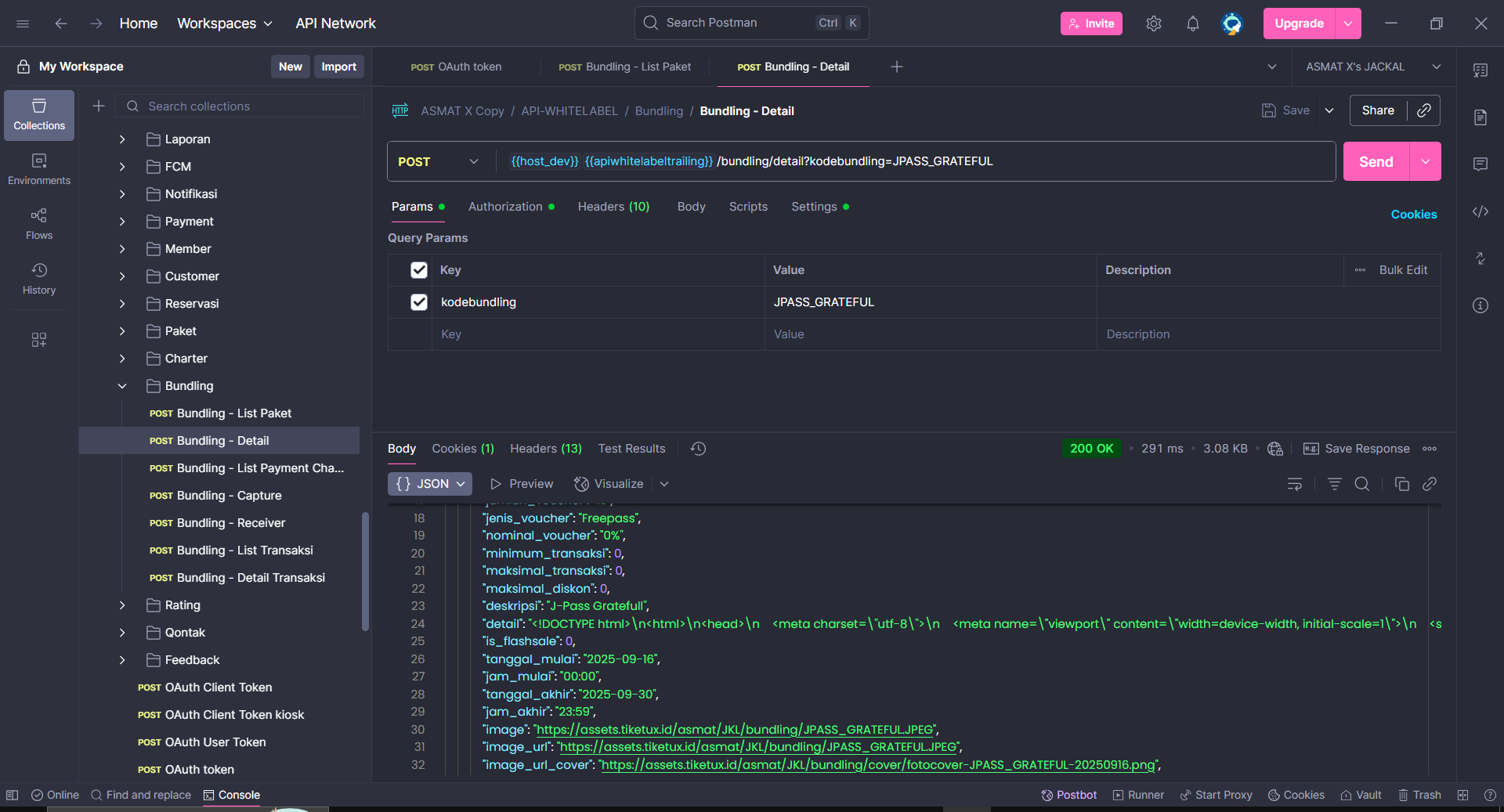
Task: Switch to the Bundling - List Paket tab
Action: click(625, 67)
